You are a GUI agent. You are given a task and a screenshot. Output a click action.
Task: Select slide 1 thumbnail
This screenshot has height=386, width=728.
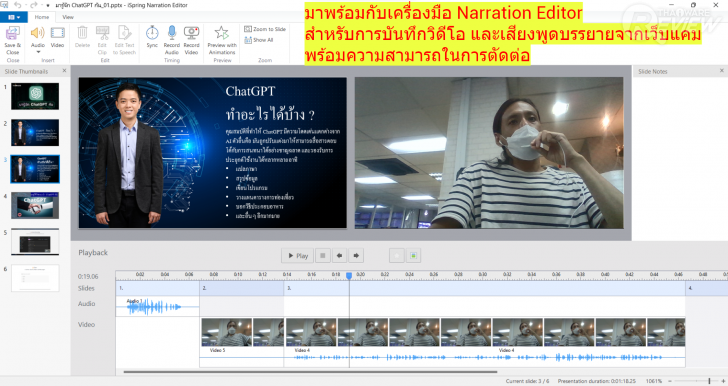35,96
